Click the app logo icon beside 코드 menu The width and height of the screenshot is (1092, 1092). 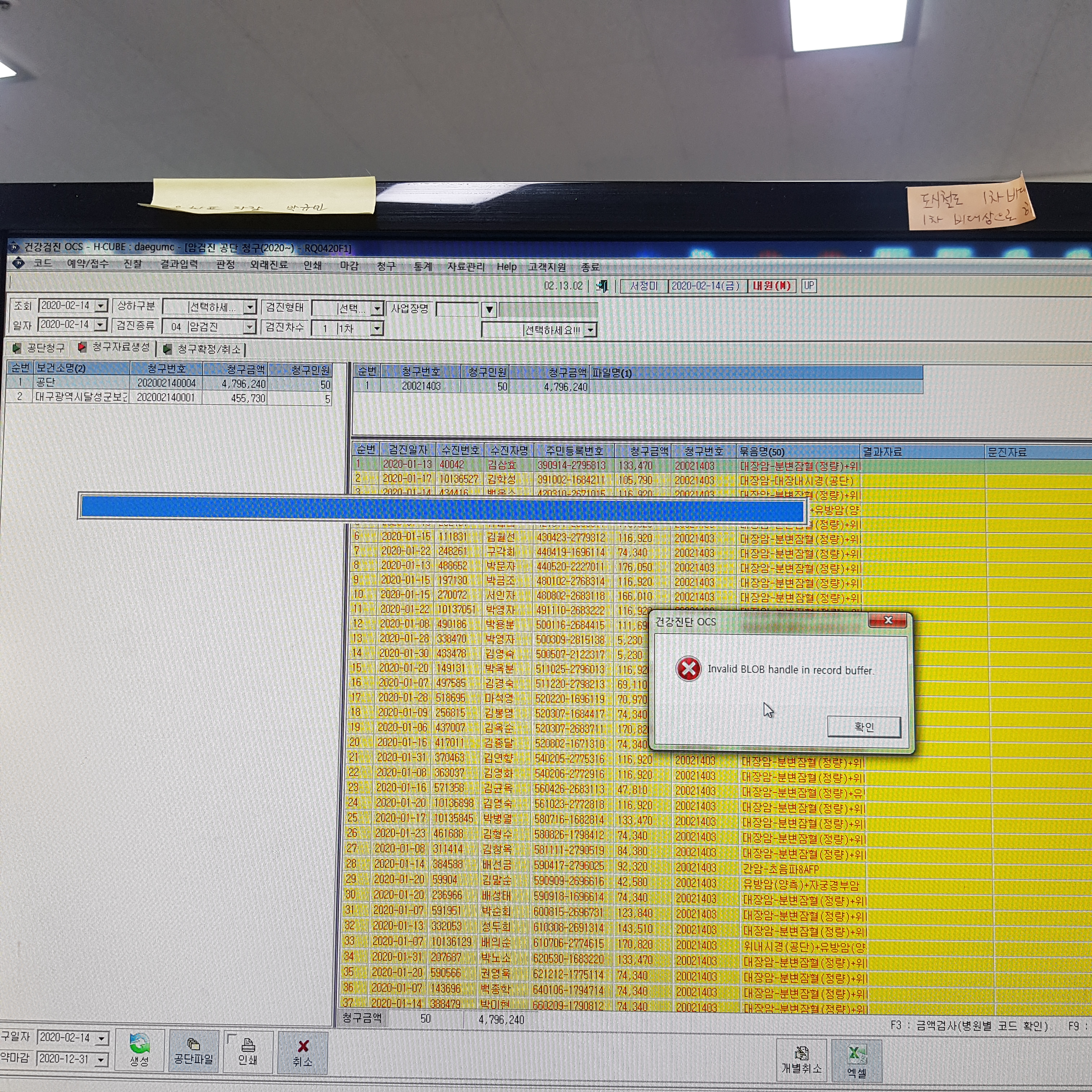(18, 263)
